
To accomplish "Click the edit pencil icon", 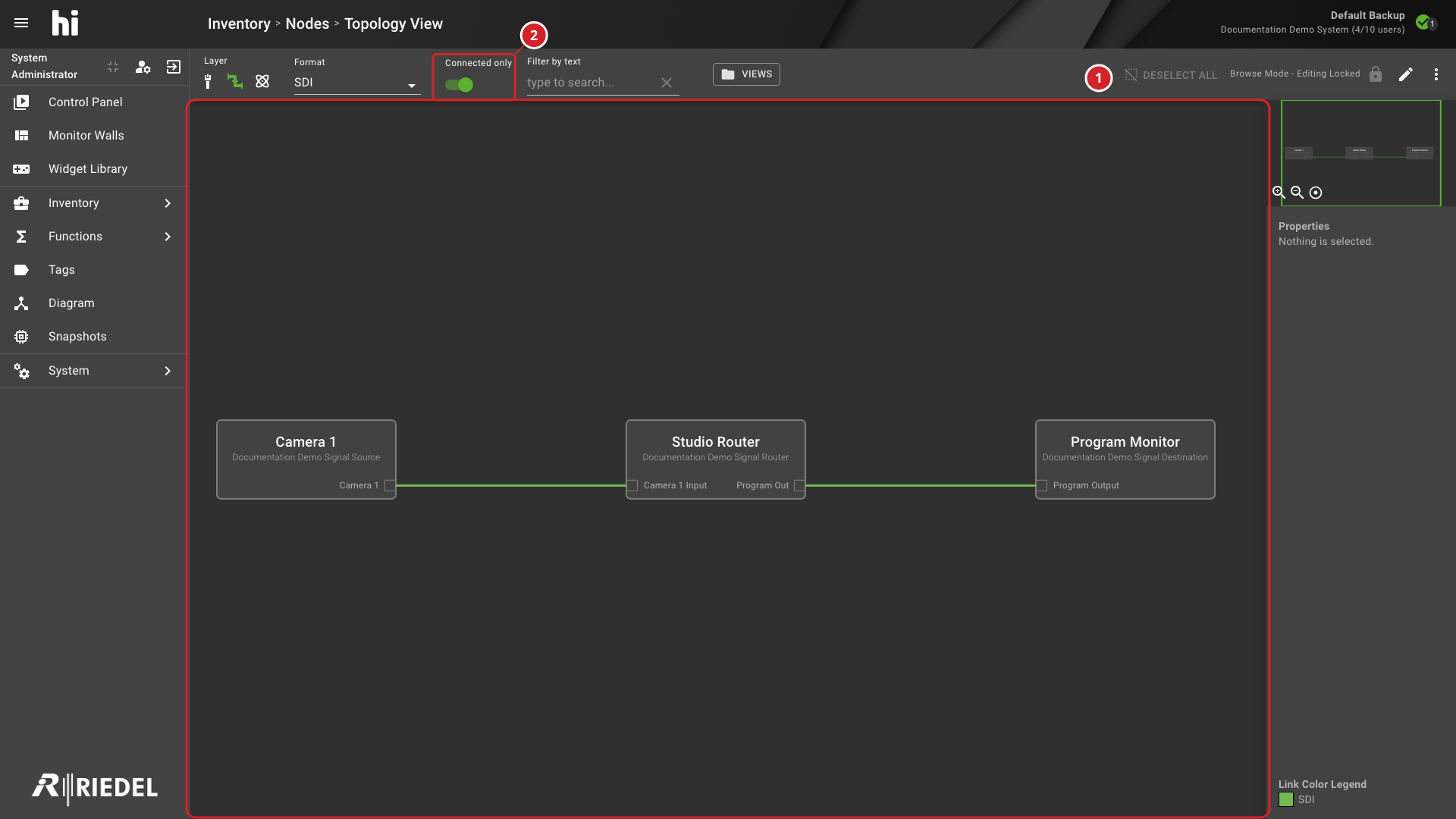I will click(x=1406, y=74).
